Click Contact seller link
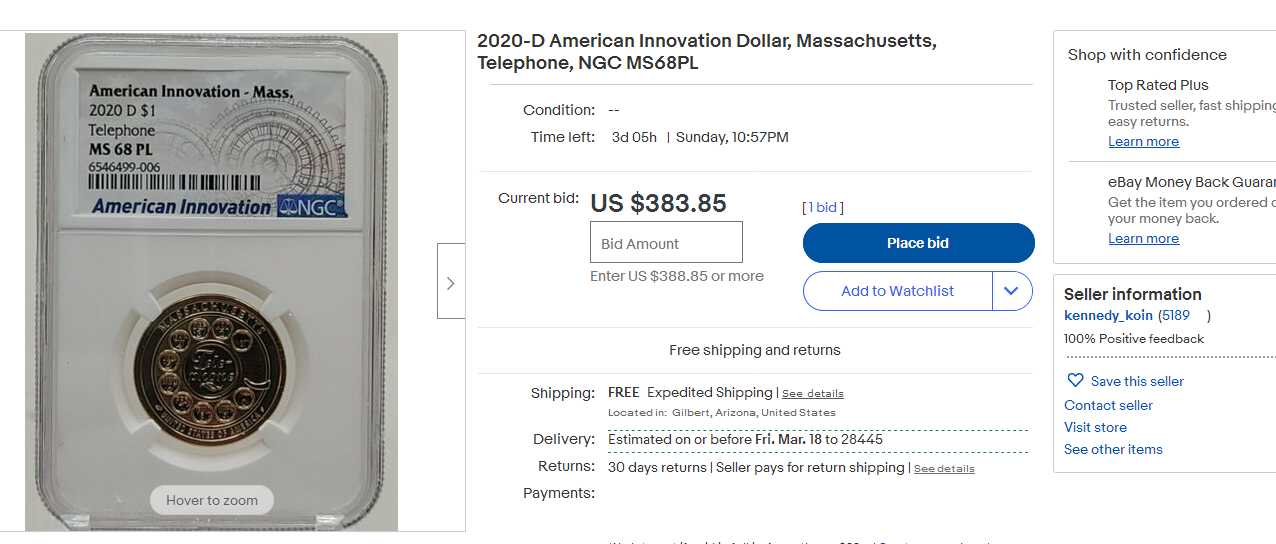The width and height of the screenshot is (1276, 544). (x=1108, y=405)
